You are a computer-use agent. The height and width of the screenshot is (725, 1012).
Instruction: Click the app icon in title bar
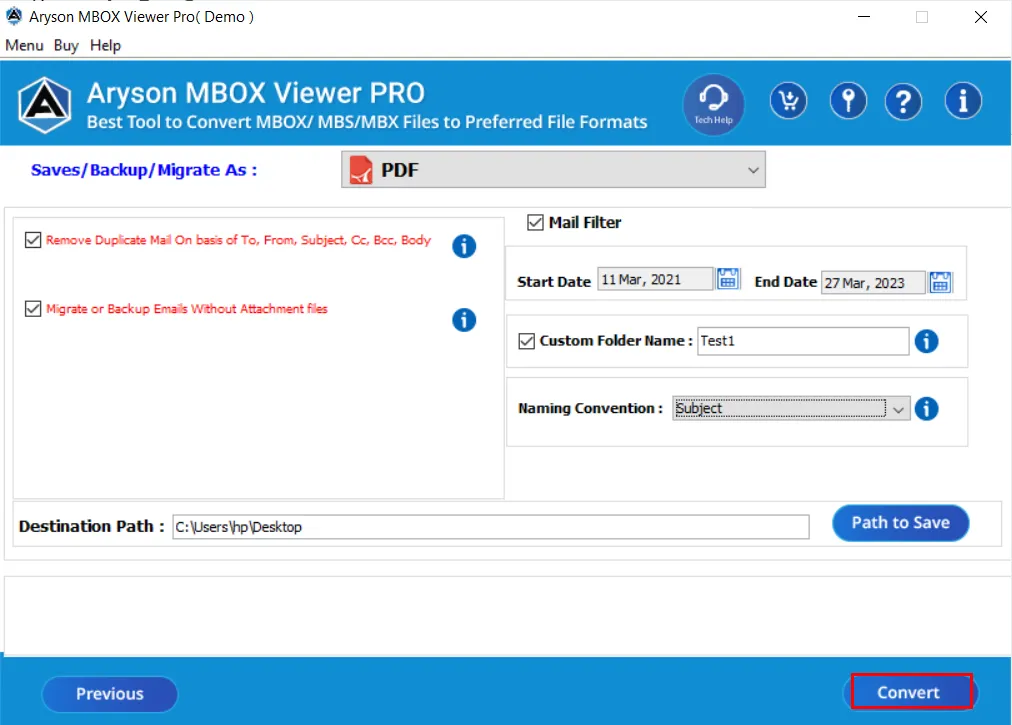pyautogui.click(x=14, y=16)
